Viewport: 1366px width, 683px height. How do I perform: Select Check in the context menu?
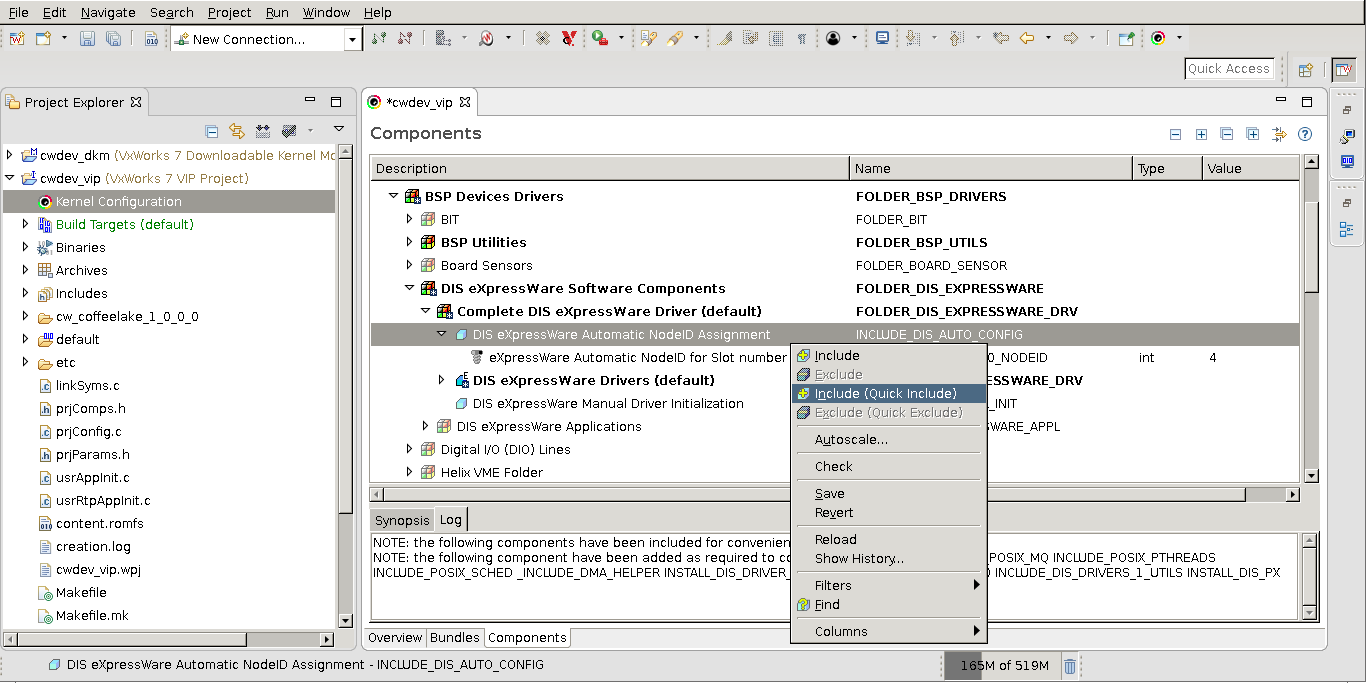click(888, 466)
